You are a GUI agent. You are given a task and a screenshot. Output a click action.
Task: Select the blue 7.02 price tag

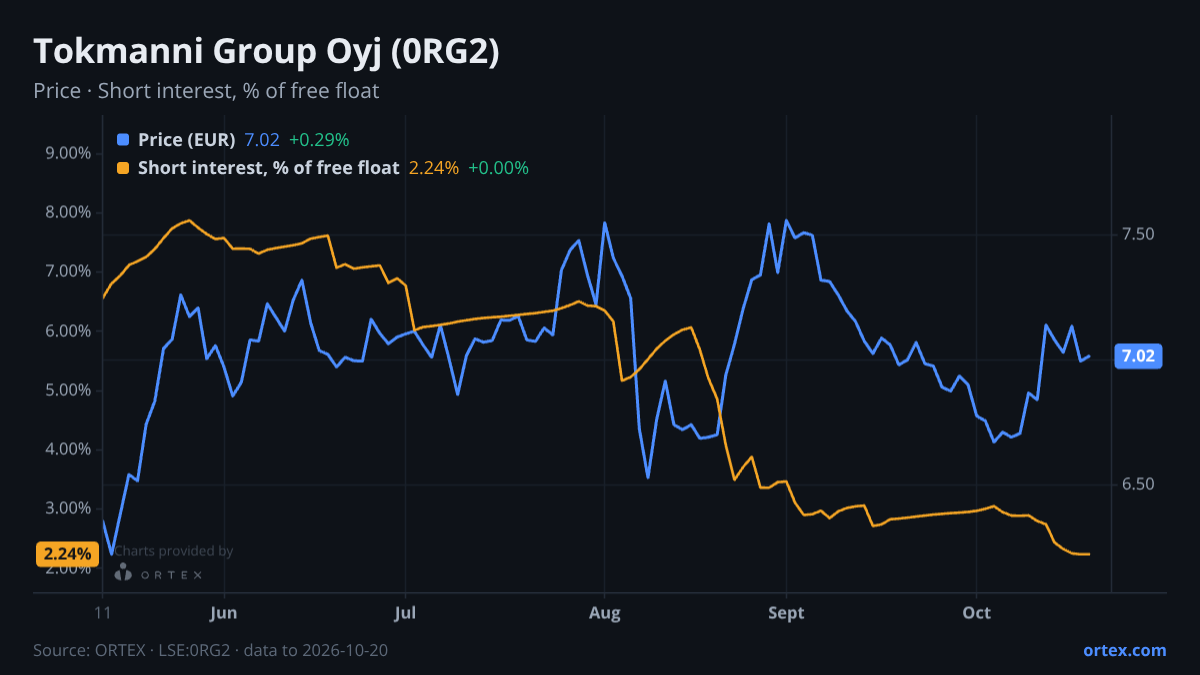pos(1138,356)
